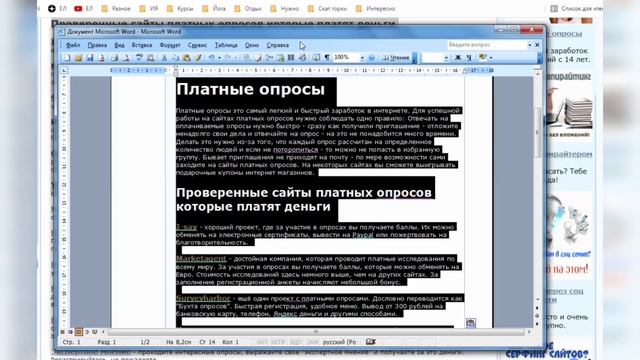Image resolution: width=640 pixels, height=360 pixels.
Task: Activate the Format Painter brush
Action: [x=198, y=58]
